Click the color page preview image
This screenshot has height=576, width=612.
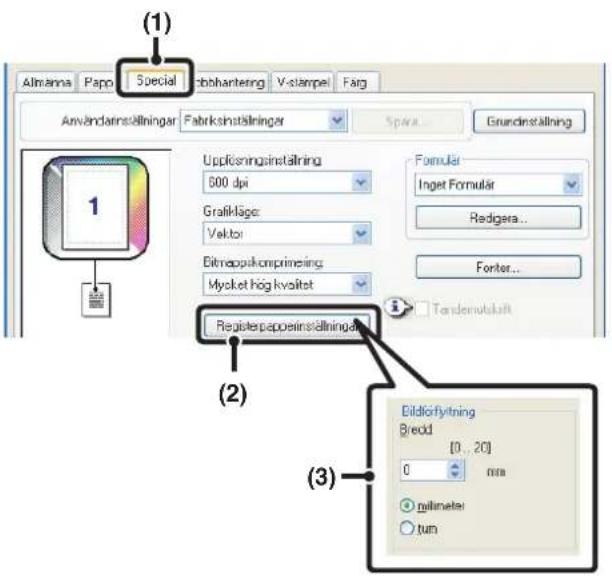[x=96, y=207]
